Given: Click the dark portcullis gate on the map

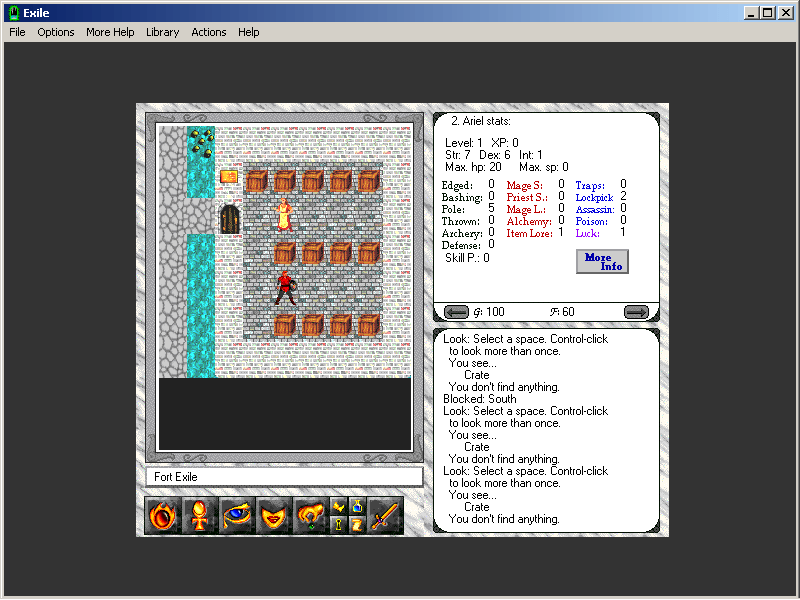Looking at the screenshot, I should coord(230,218).
